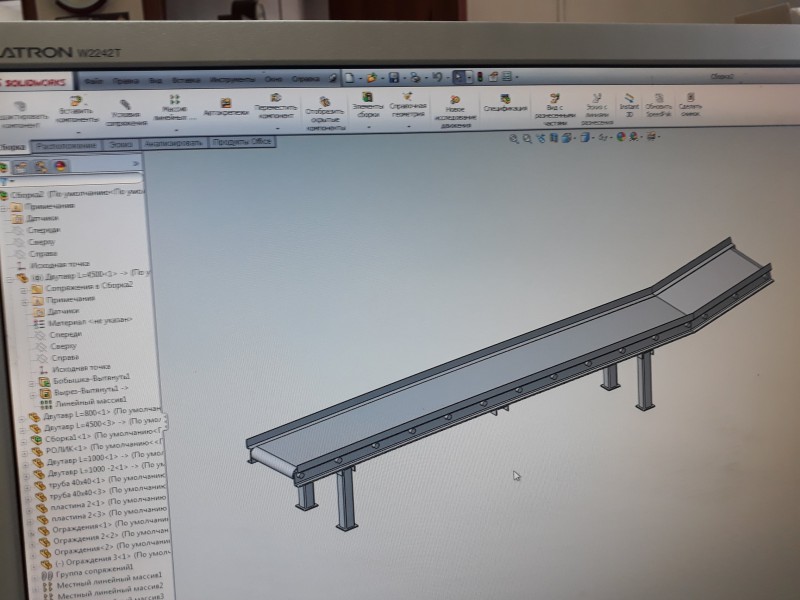The width and height of the screenshot is (800, 600).
Task: Click the Save diskette icon
Action: point(393,78)
